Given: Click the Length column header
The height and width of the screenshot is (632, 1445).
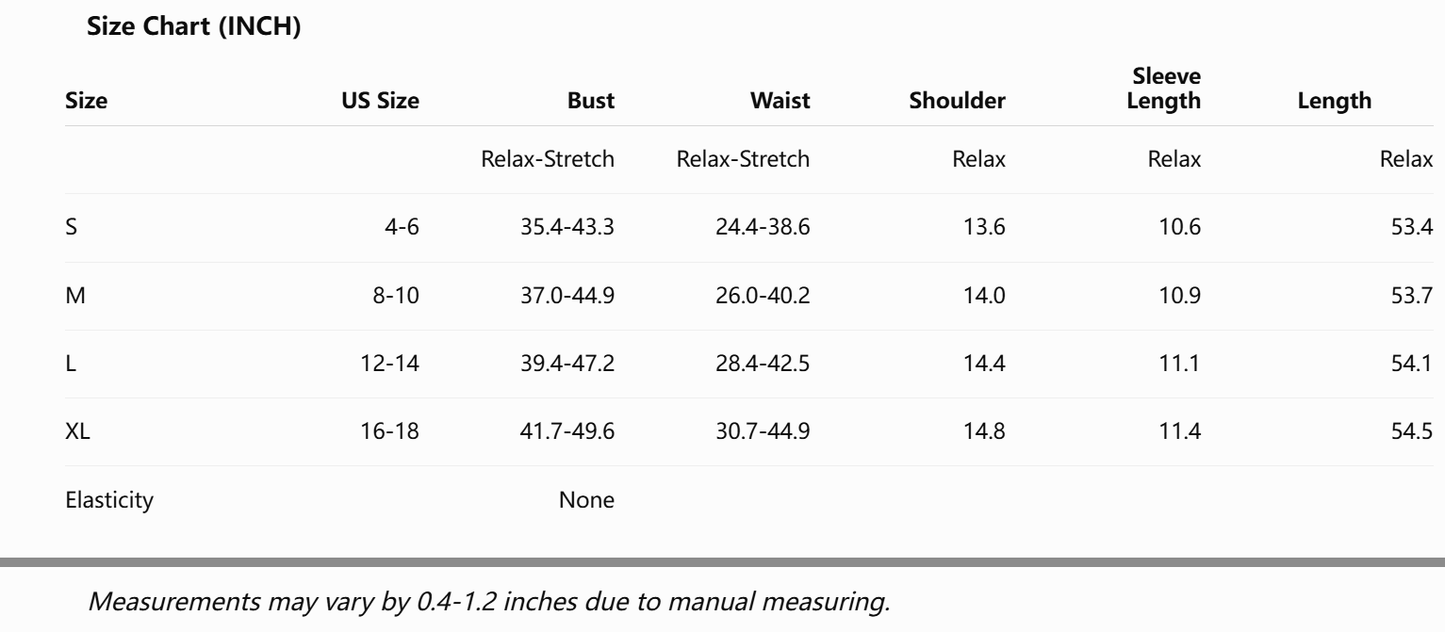Looking at the screenshot, I should [1334, 100].
